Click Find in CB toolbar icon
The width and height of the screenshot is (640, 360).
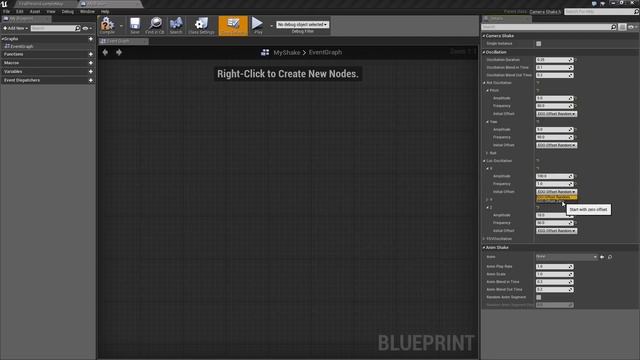point(155,25)
